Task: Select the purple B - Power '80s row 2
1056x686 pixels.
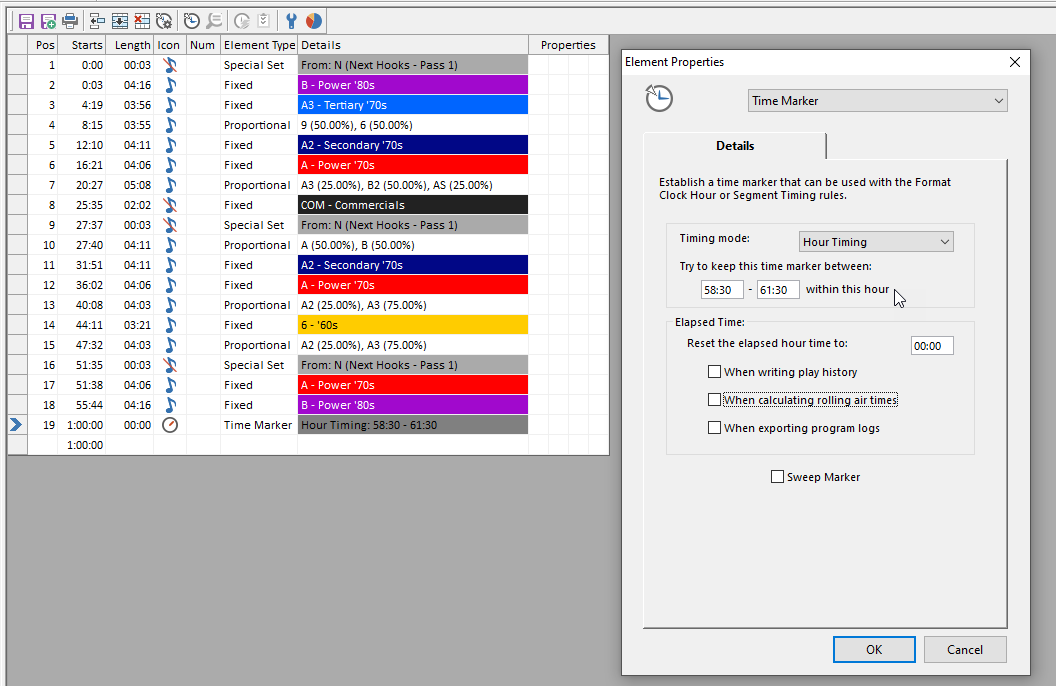Action: pyautogui.click(x=413, y=85)
